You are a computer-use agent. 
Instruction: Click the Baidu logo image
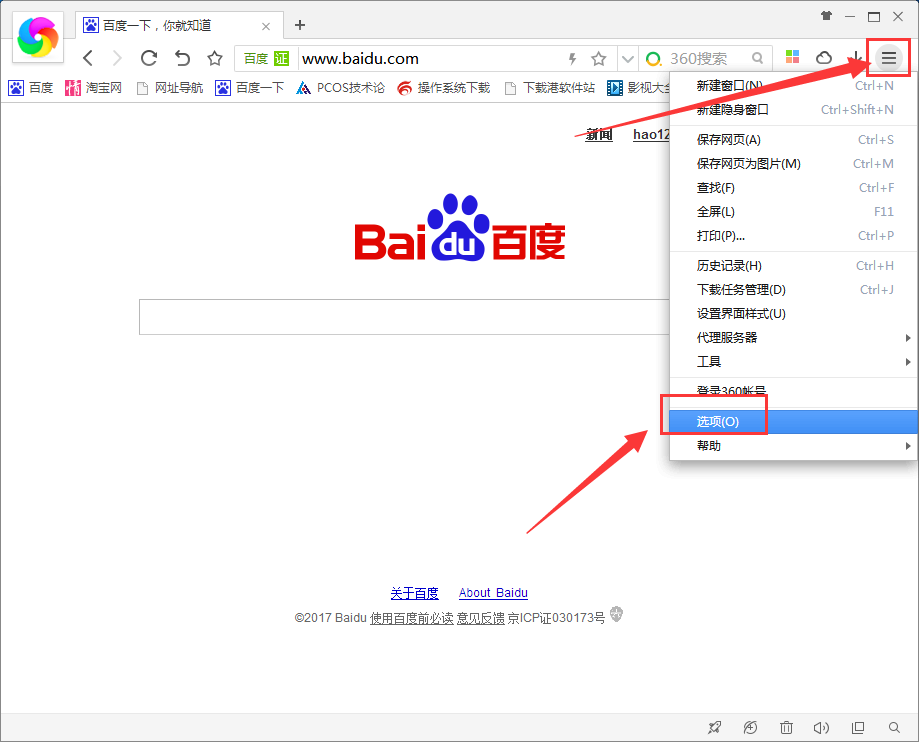click(x=460, y=228)
